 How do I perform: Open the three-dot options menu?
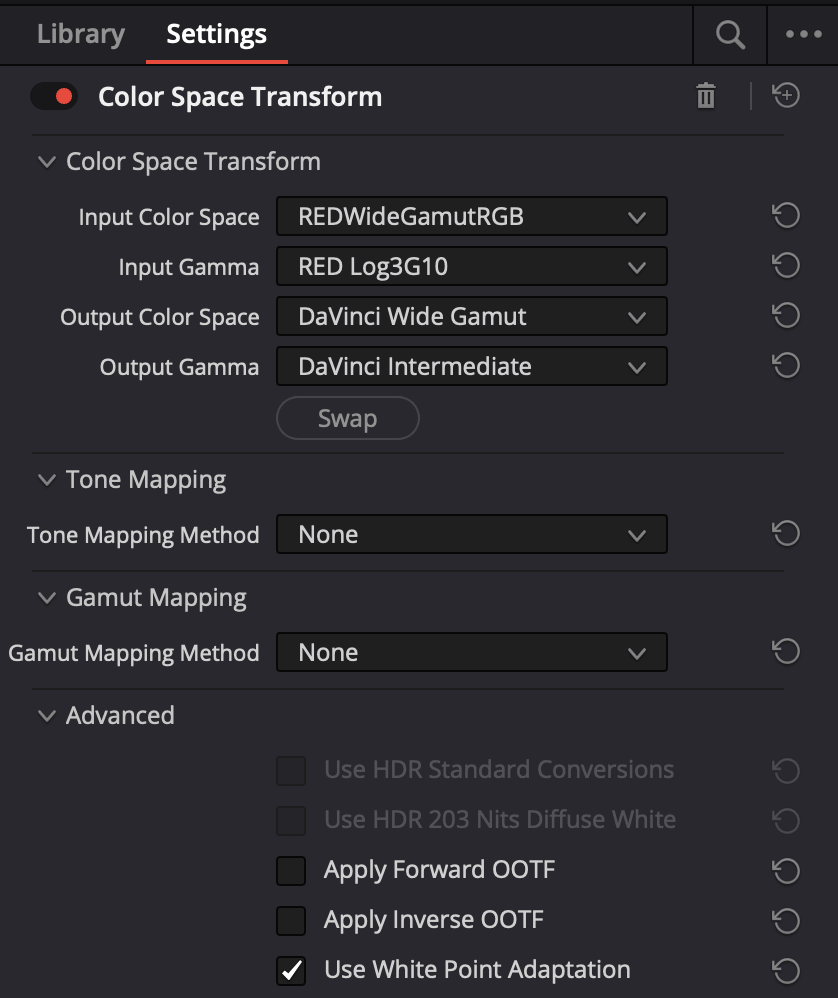point(803,34)
